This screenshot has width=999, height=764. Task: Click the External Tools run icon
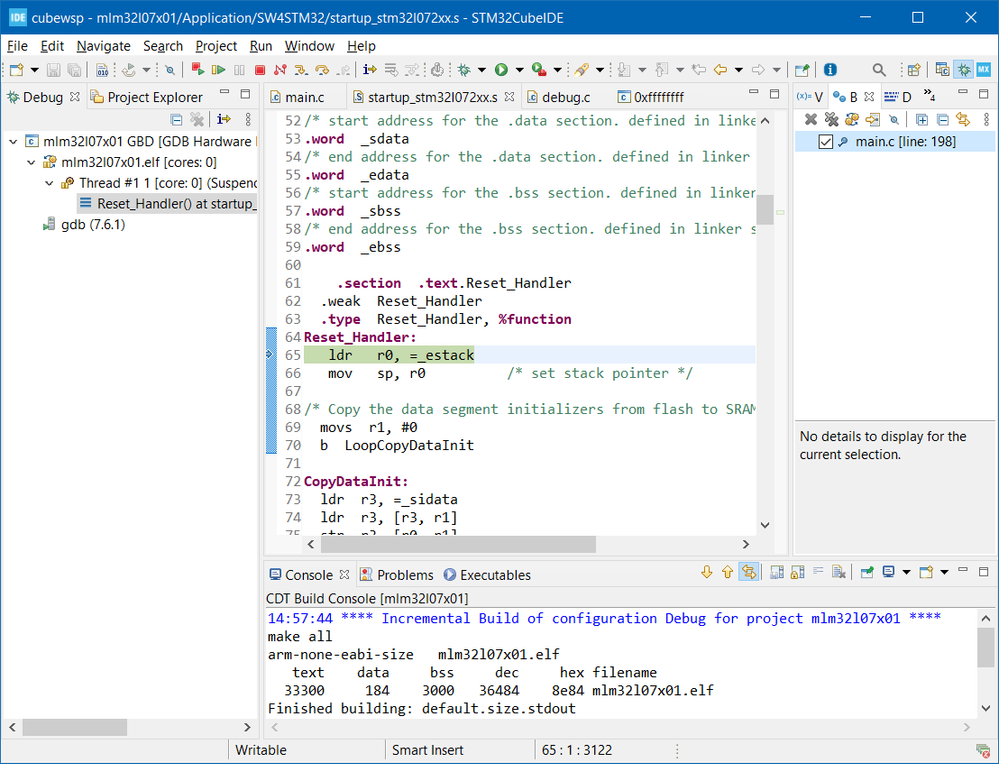point(539,69)
